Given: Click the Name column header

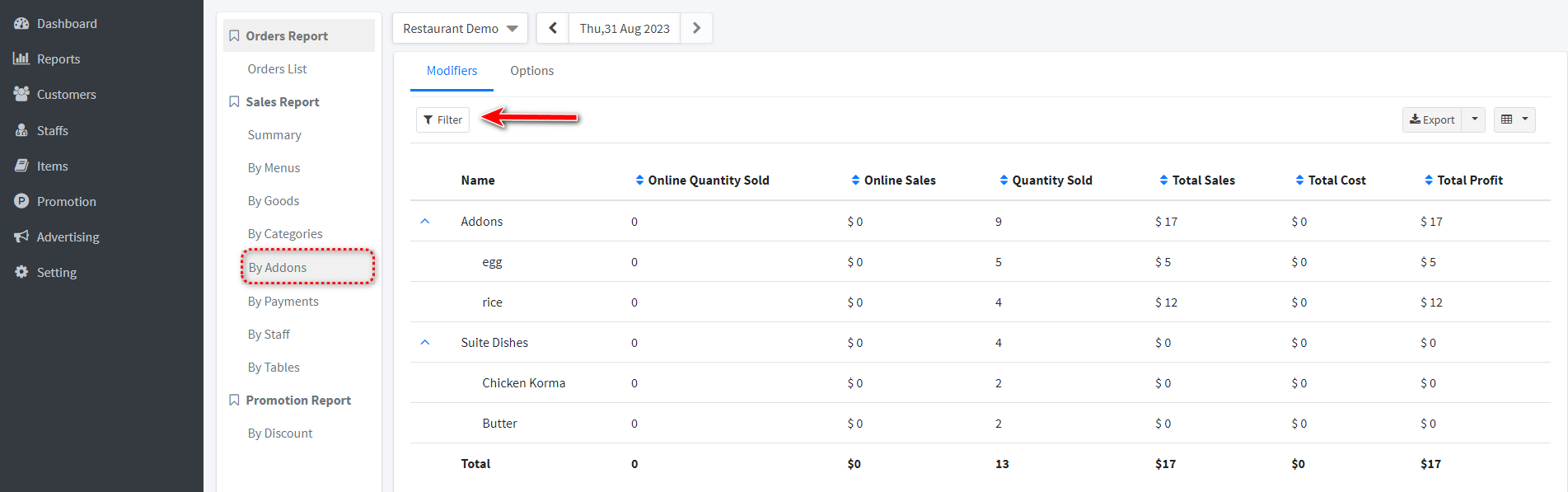Looking at the screenshot, I should pos(478,180).
